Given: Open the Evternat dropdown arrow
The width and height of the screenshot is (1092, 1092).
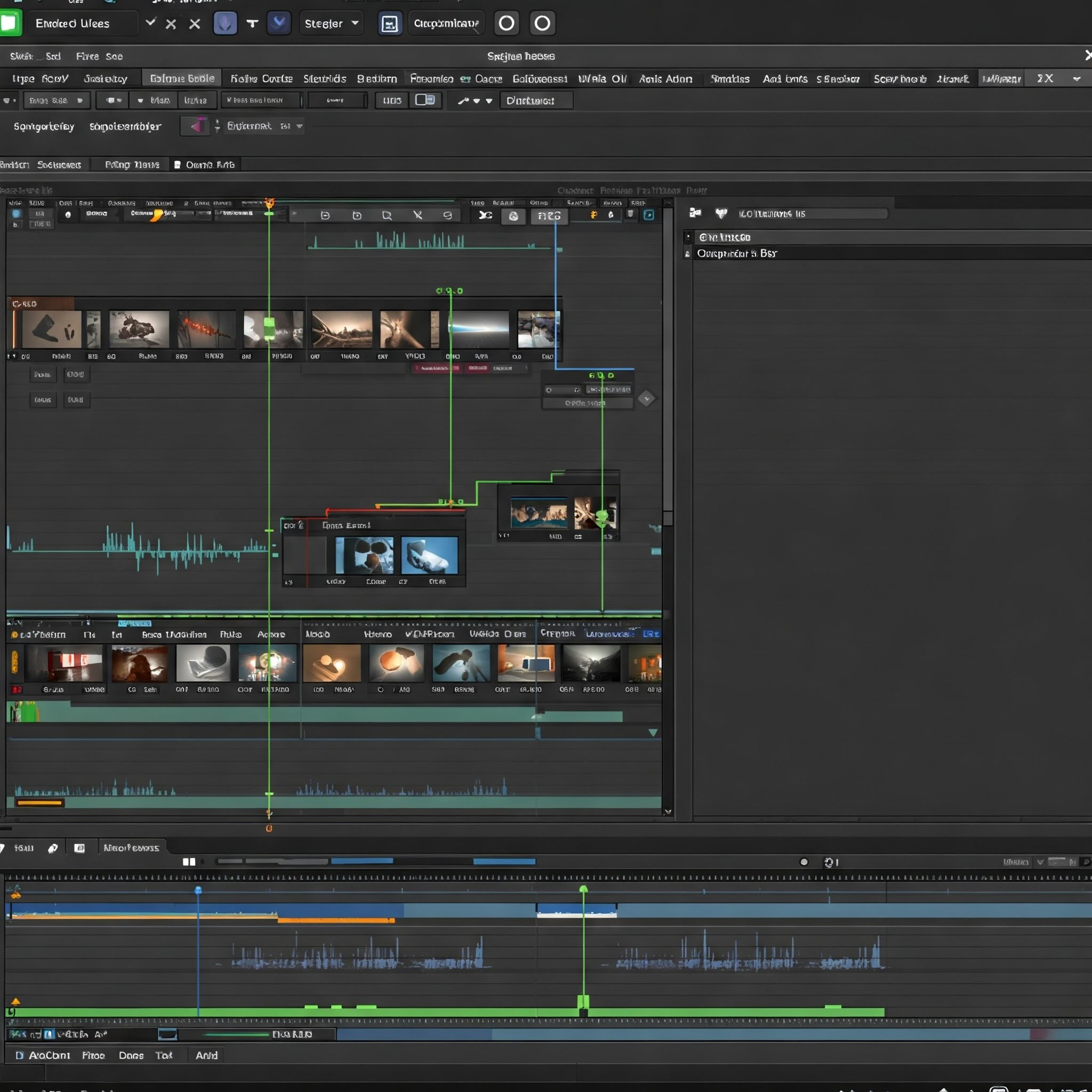Looking at the screenshot, I should [x=300, y=126].
